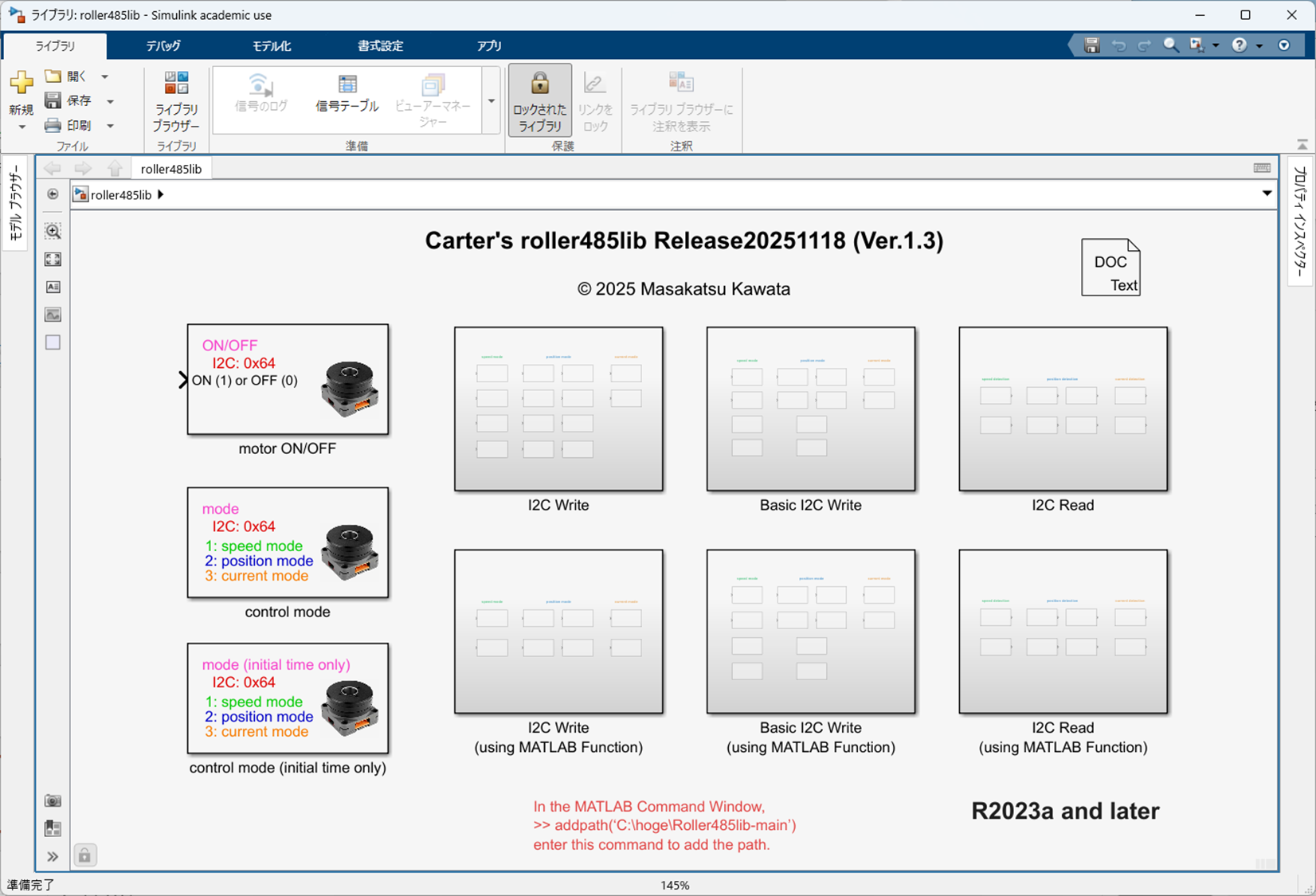Viewport: 1316px width, 896px height.
Task: Select the zoom magnifier tool in the left palette
Action: point(53,231)
